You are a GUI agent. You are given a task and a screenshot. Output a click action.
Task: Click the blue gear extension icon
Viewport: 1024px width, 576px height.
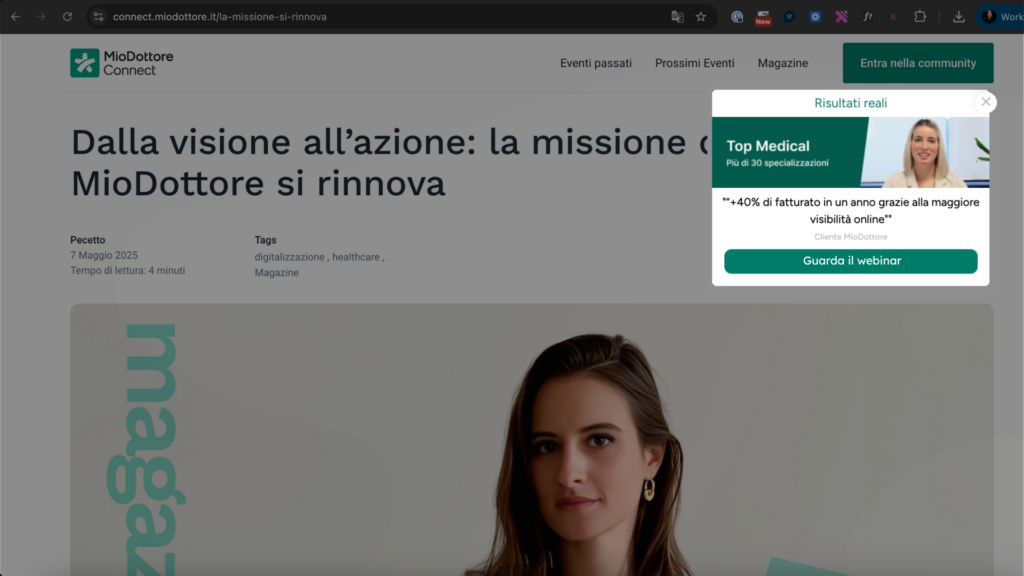pos(815,16)
